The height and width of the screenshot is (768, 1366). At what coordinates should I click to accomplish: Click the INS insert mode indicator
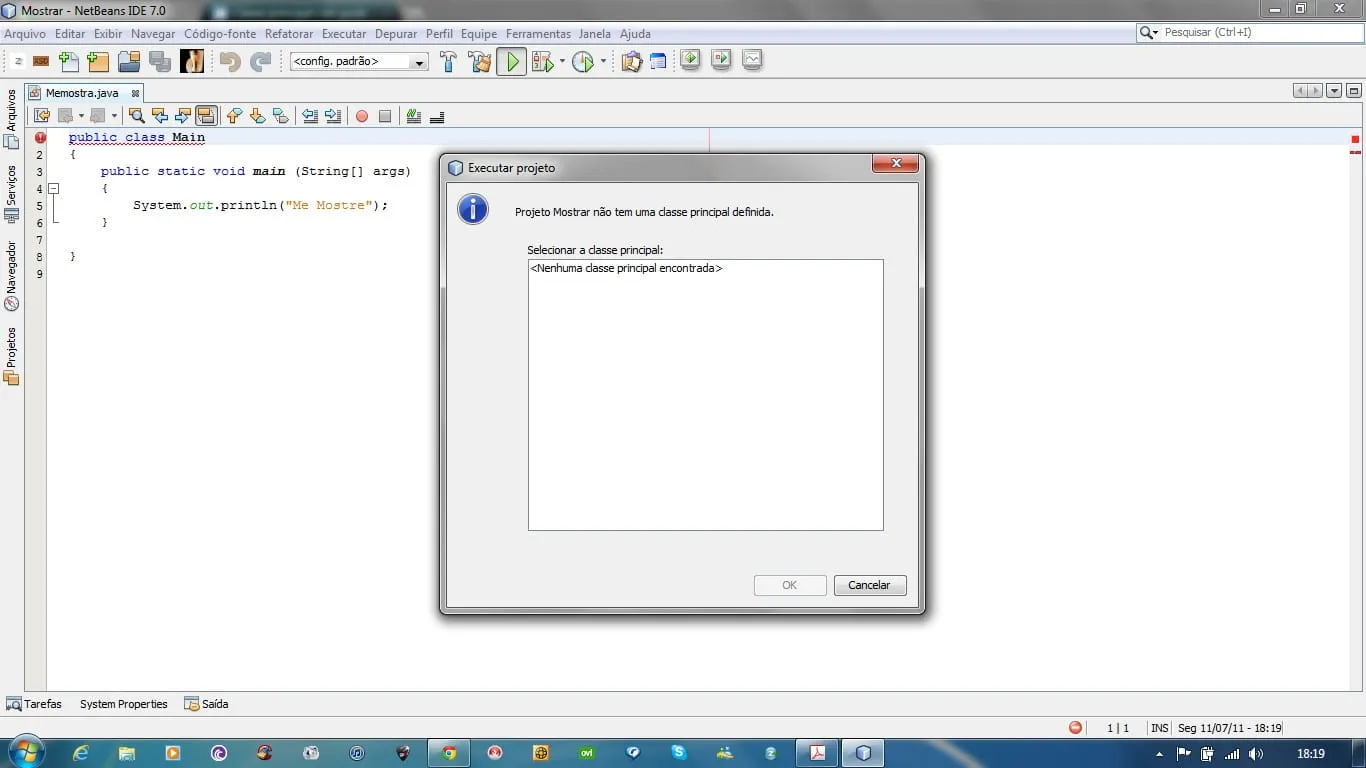(1160, 729)
